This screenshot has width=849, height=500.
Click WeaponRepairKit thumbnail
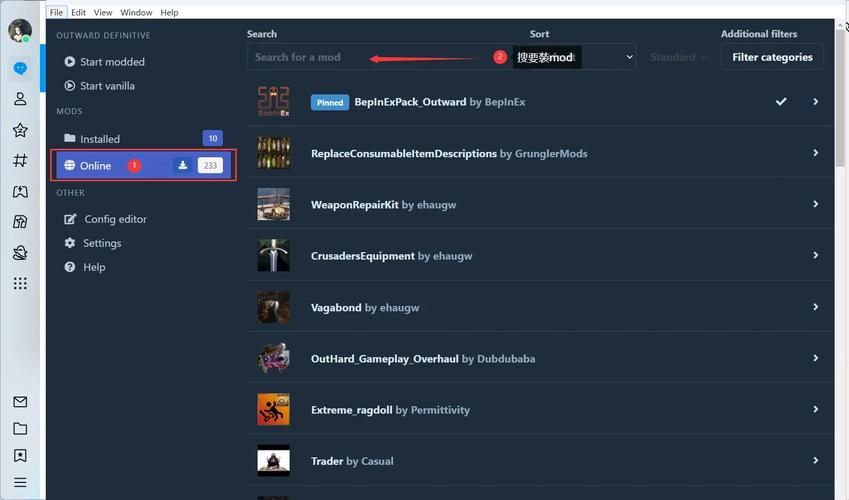[x=273, y=204]
